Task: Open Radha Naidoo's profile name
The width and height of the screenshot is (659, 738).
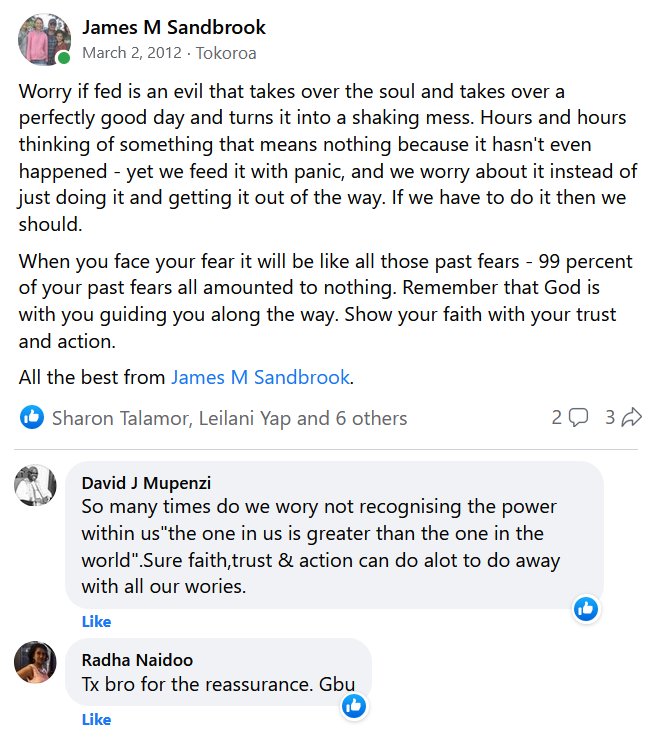Action: tap(137, 660)
